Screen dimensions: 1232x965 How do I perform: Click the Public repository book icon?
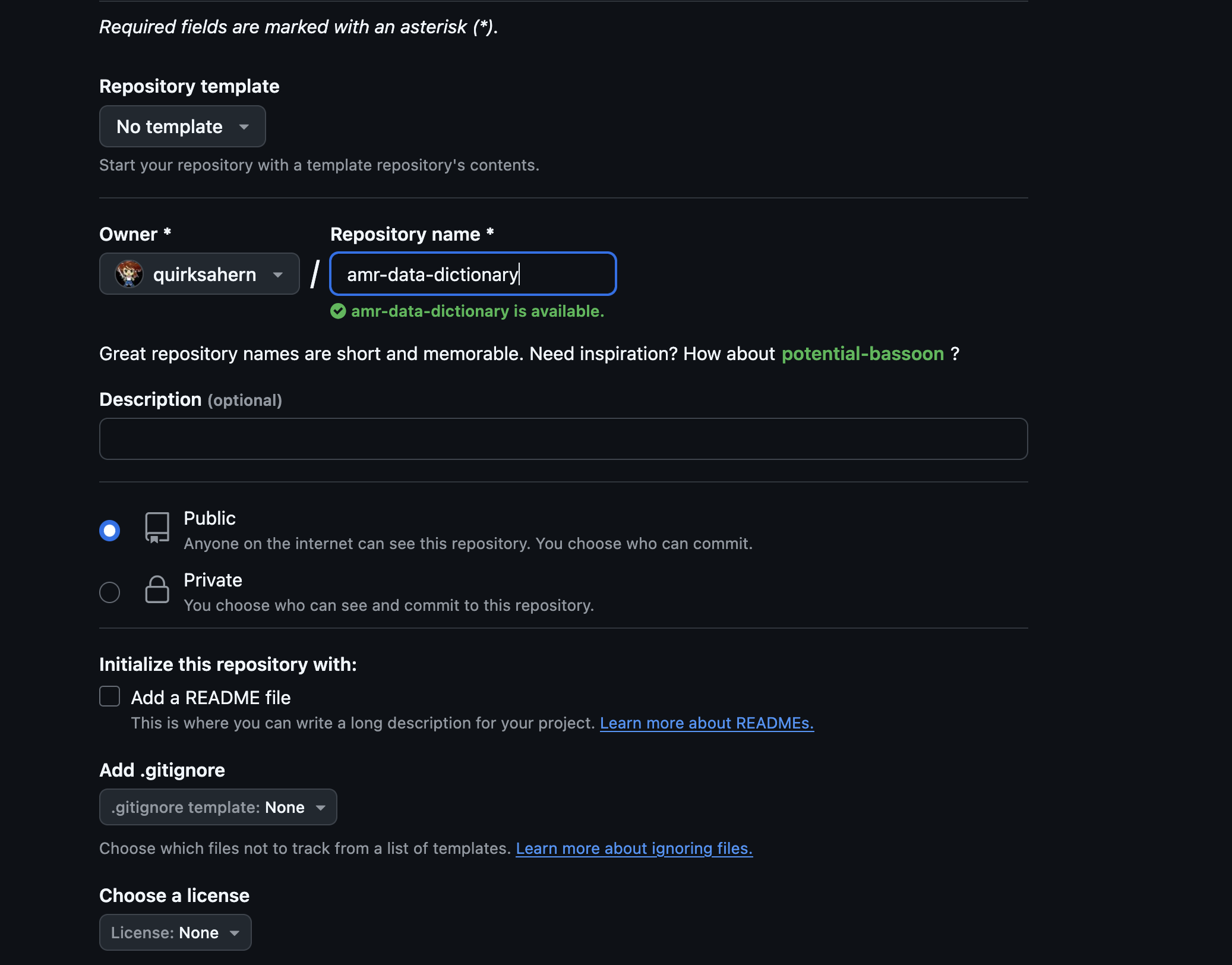157,528
